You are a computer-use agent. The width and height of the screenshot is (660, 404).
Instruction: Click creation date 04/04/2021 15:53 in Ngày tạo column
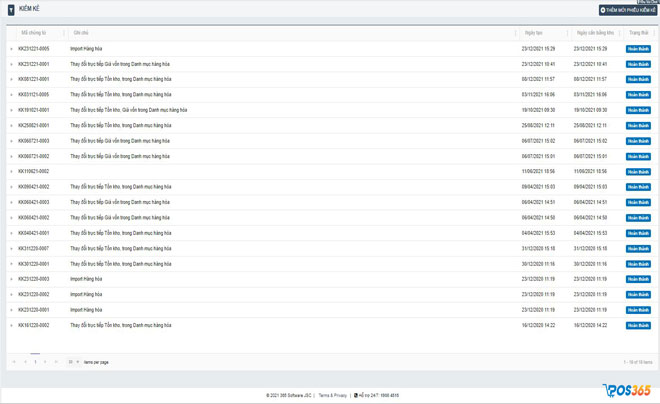[538, 233]
